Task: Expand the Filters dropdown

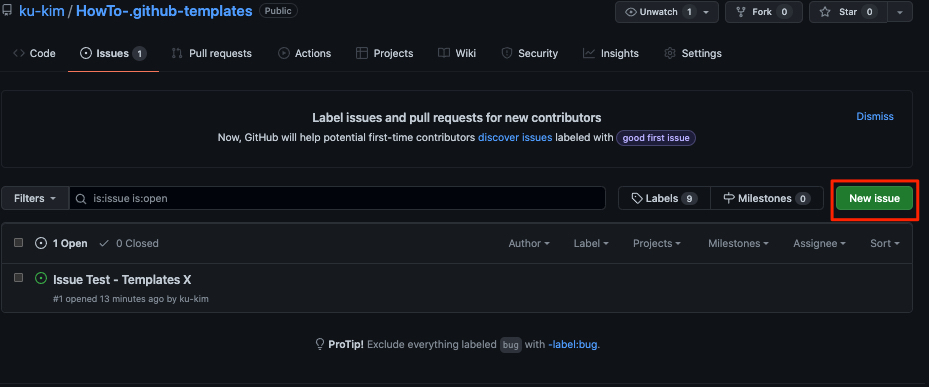Action: coord(35,199)
